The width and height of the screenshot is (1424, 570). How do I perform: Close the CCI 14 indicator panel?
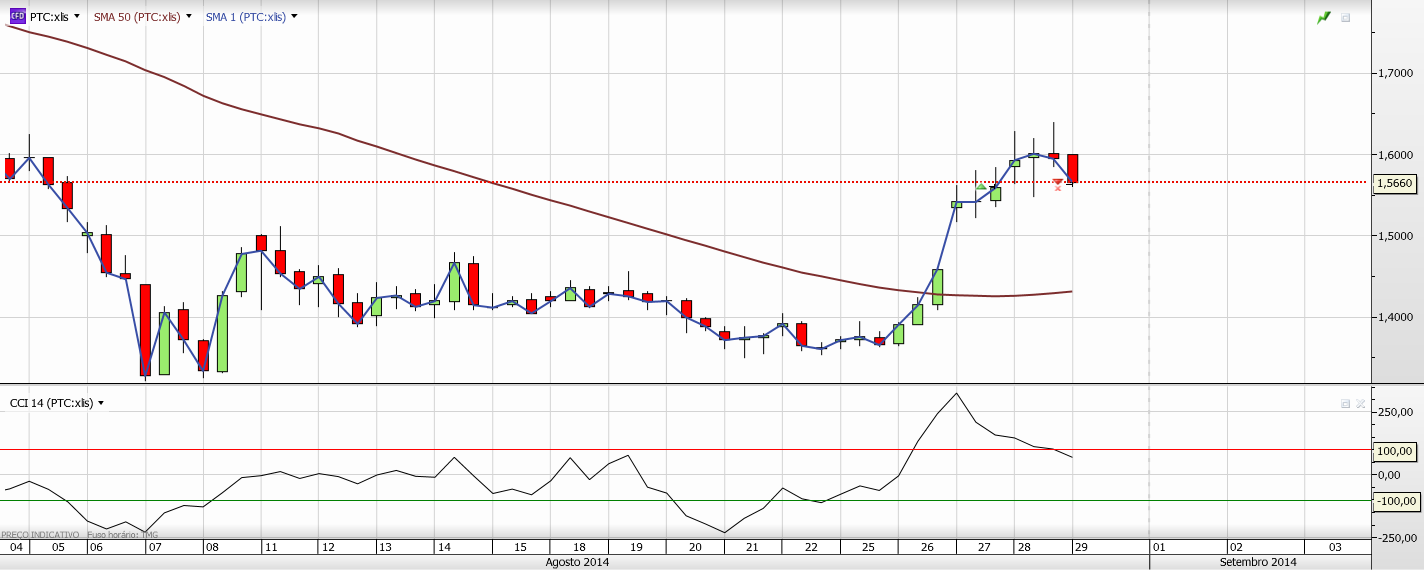coord(1359,403)
